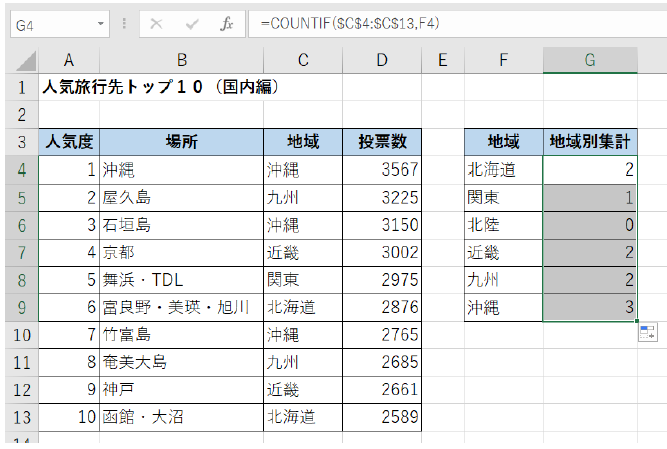Click the Cancel (X) formula bar icon
This screenshot has width=667, height=449.
(x=156, y=24)
